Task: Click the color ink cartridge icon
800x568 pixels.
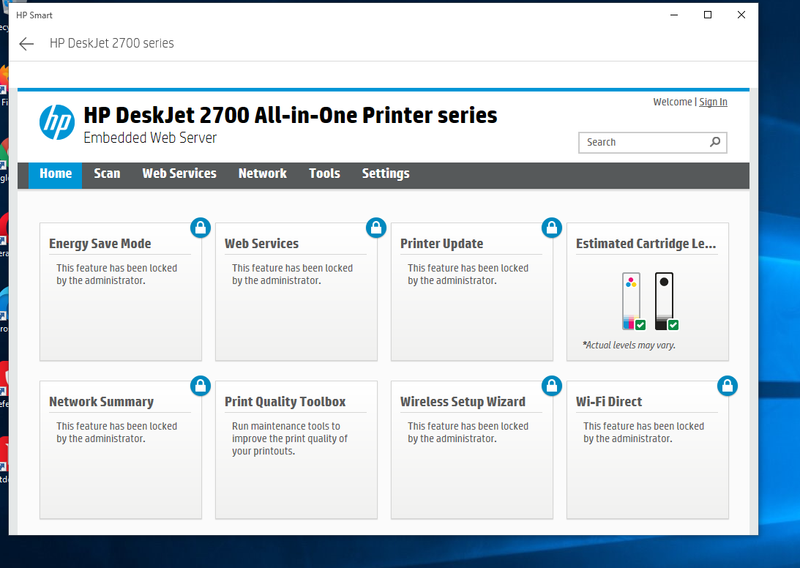Action: coord(633,301)
